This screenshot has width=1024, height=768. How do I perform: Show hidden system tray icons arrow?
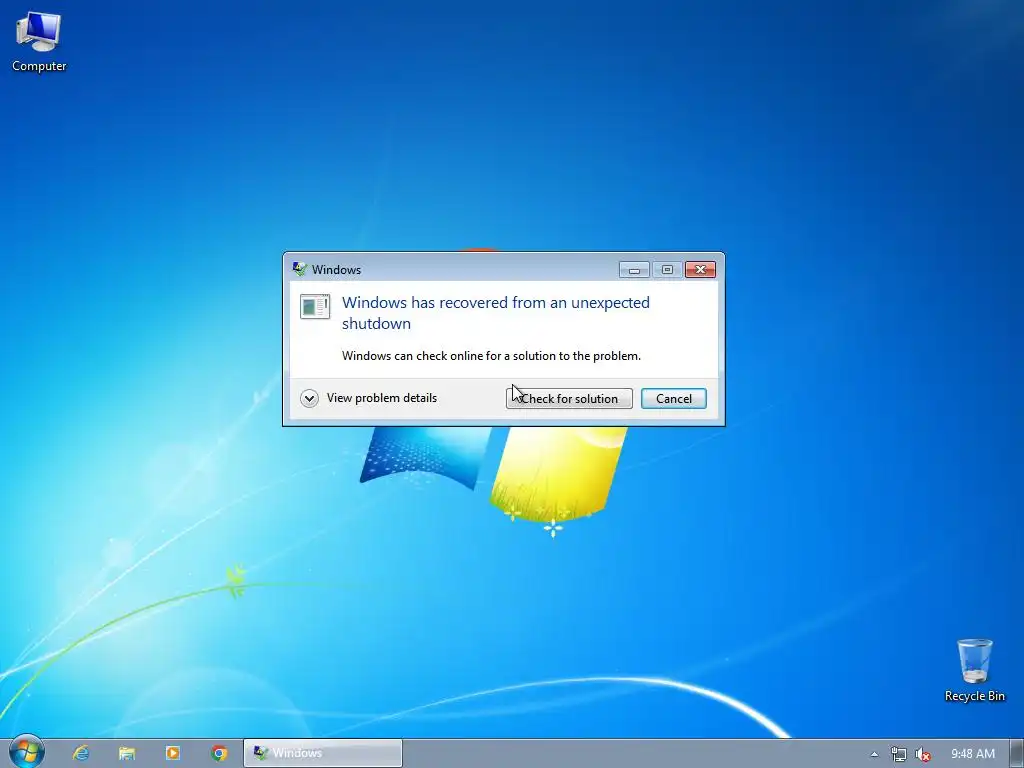coord(874,754)
